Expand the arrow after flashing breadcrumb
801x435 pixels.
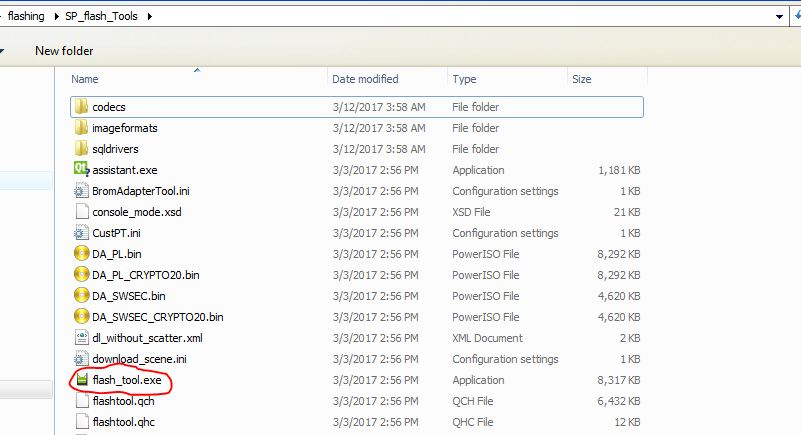coord(56,16)
